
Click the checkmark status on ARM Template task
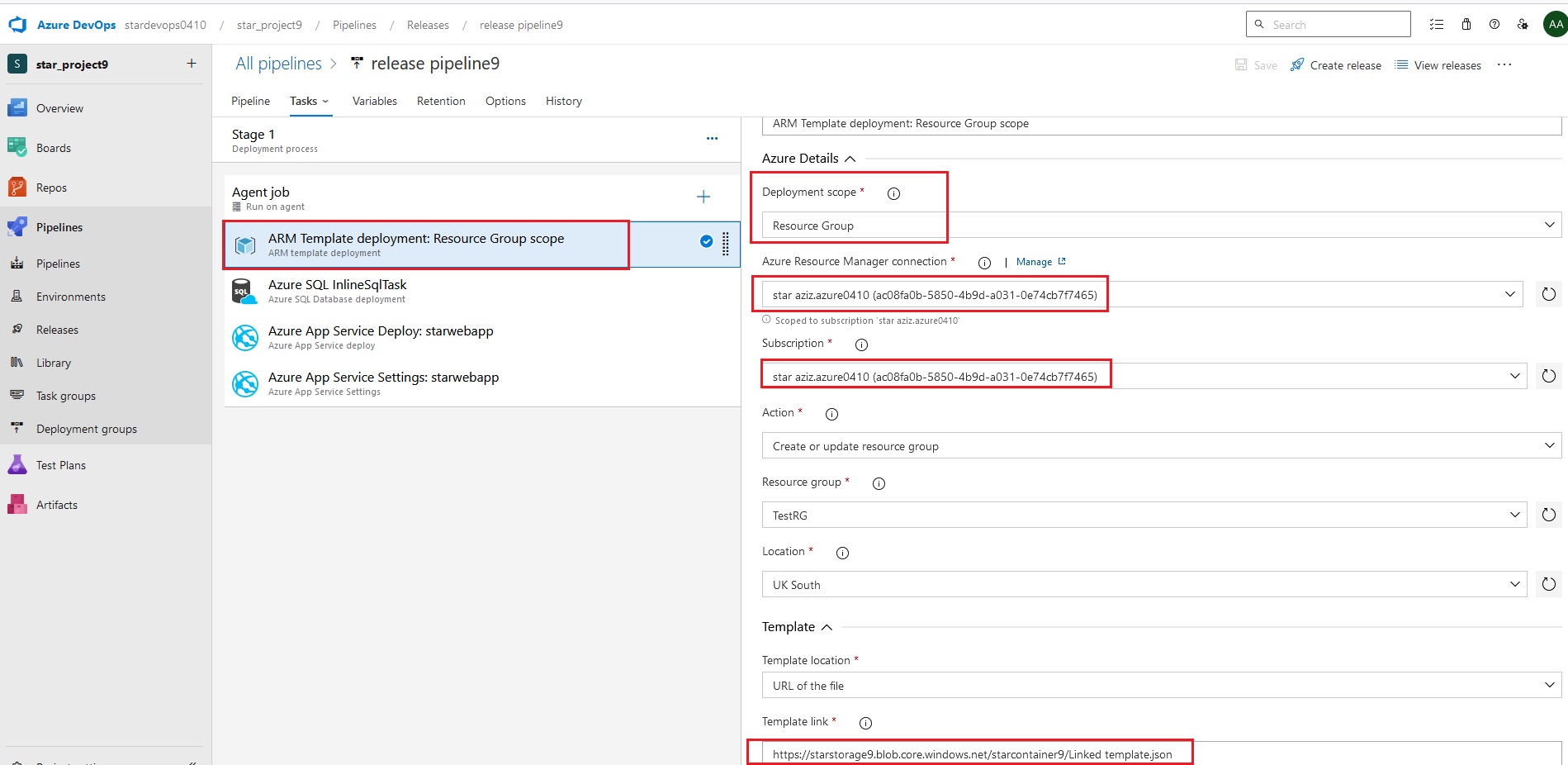tap(707, 241)
